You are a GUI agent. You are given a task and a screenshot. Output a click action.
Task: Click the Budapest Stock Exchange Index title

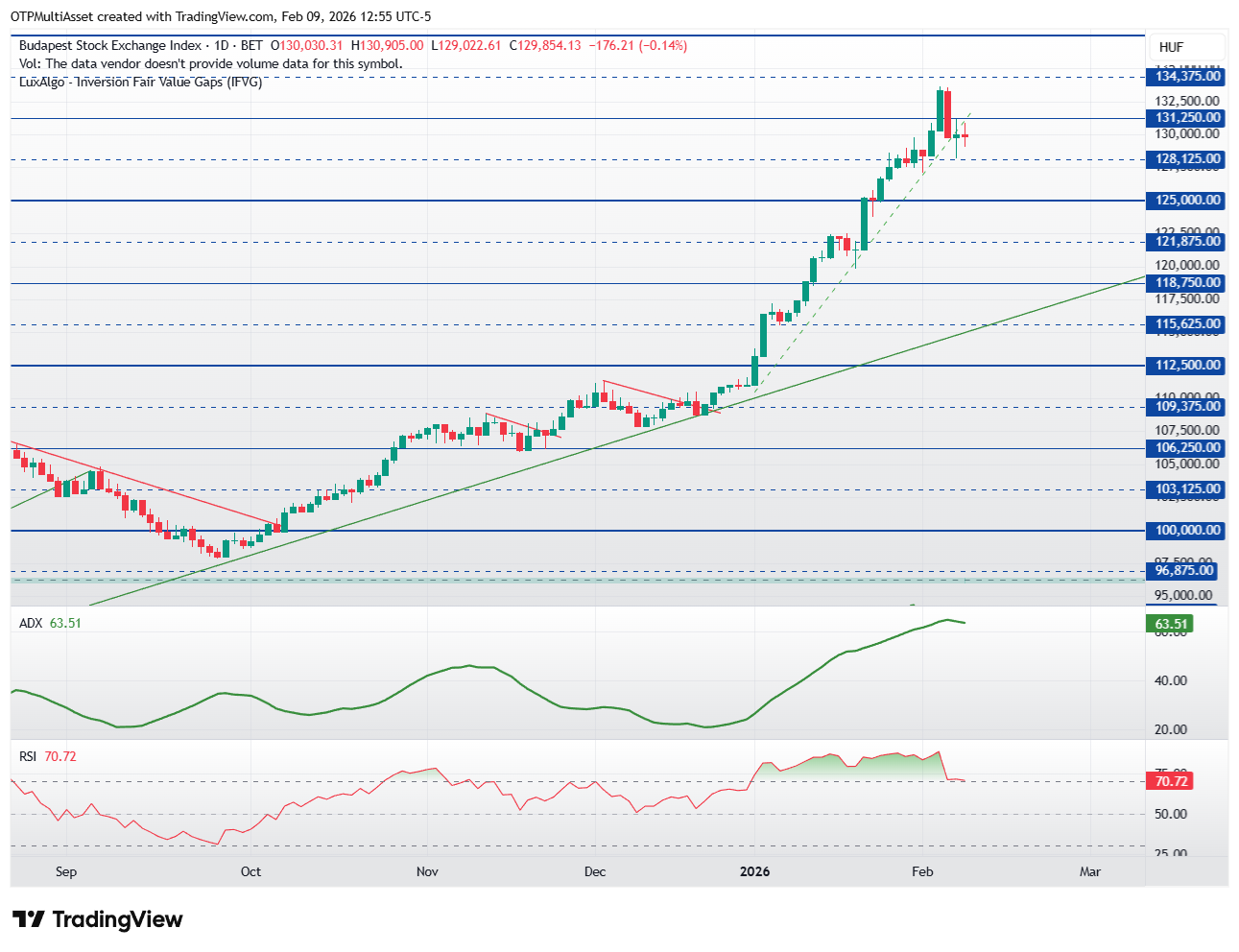[110, 45]
